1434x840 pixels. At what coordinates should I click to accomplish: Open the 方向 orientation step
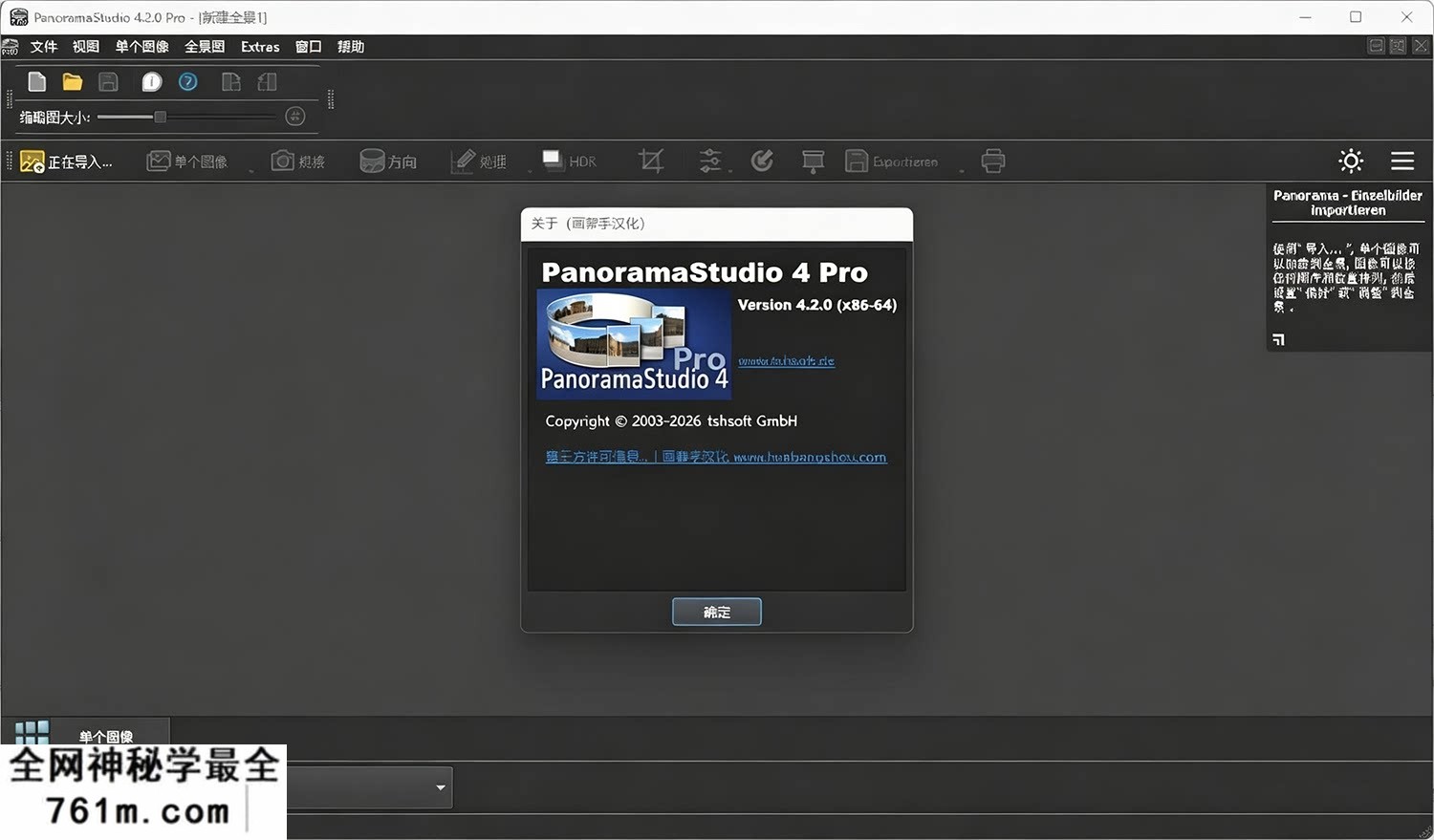[x=388, y=162]
